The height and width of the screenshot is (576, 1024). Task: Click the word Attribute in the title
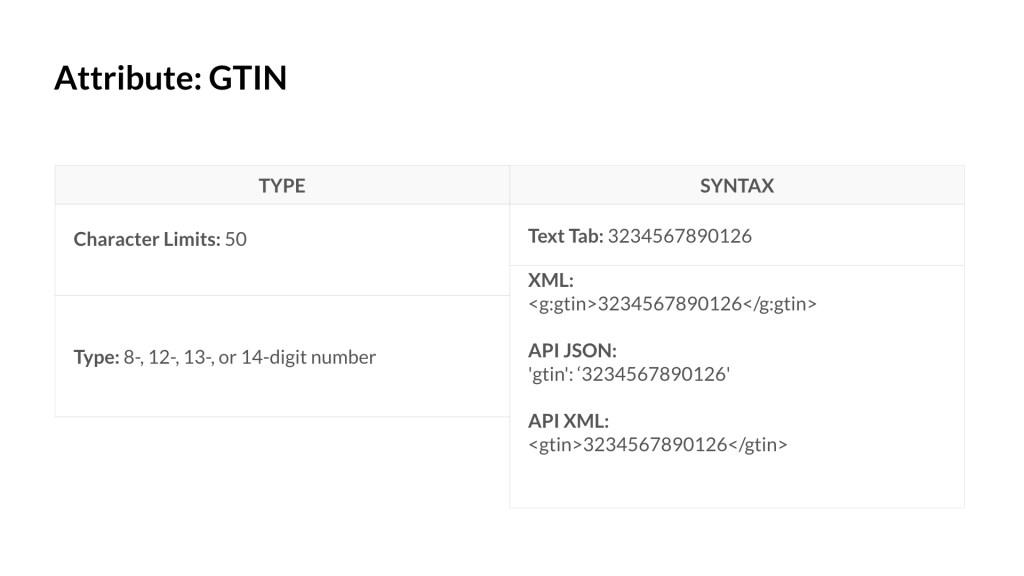click(x=128, y=78)
